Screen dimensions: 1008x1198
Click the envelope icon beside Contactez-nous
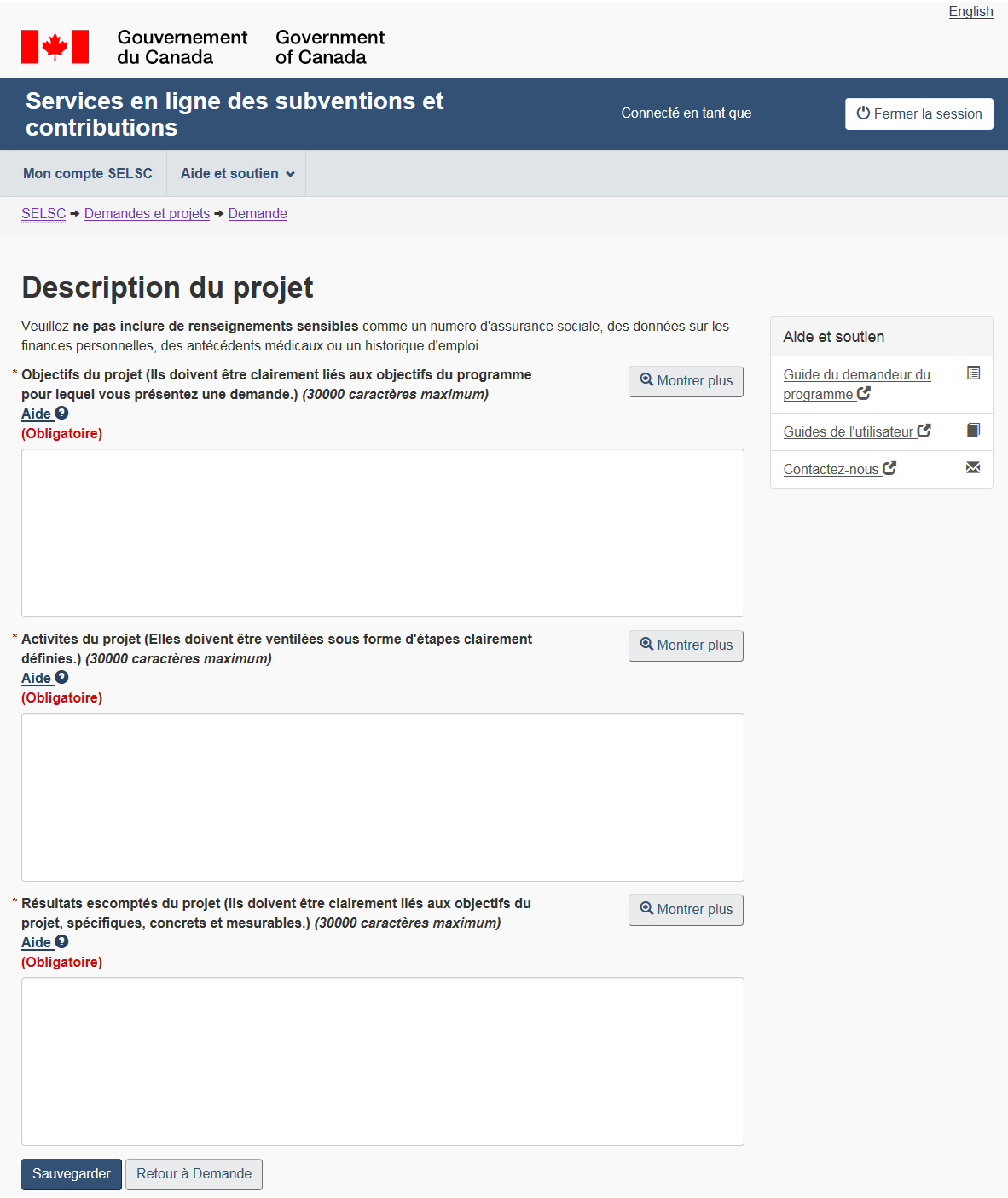pyautogui.click(x=973, y=467)
